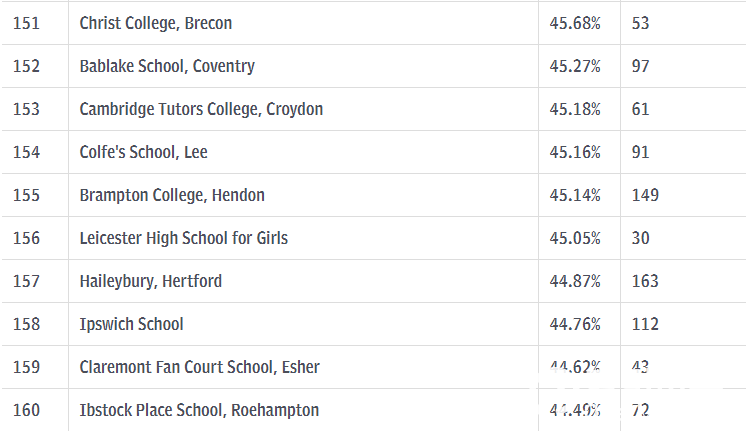Select Haileybury, Hertford school name
This screenshot has height=431, width=746.
(150, 281)
